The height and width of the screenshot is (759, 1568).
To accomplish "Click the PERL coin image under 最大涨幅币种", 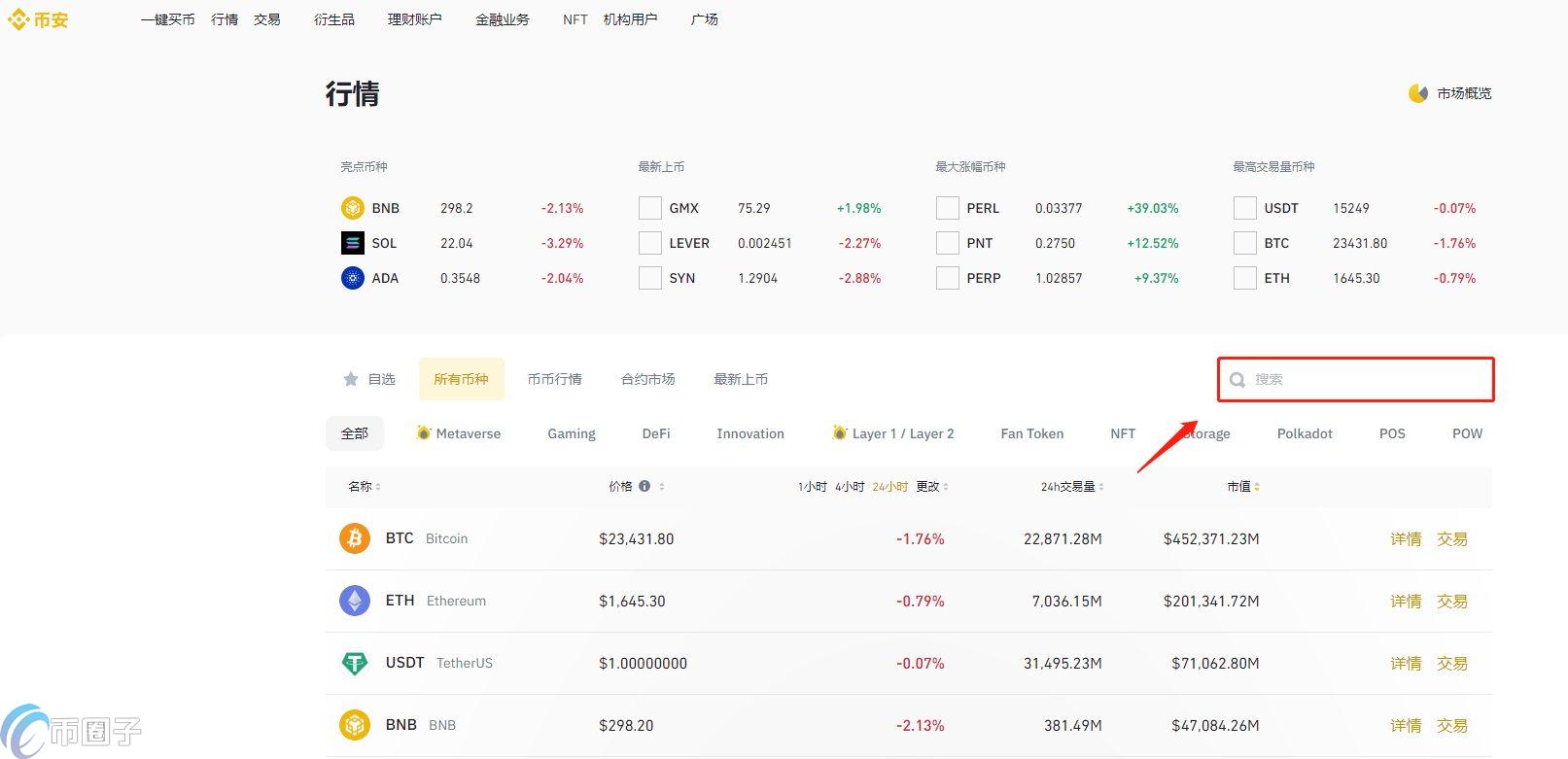I will [947, 208].
